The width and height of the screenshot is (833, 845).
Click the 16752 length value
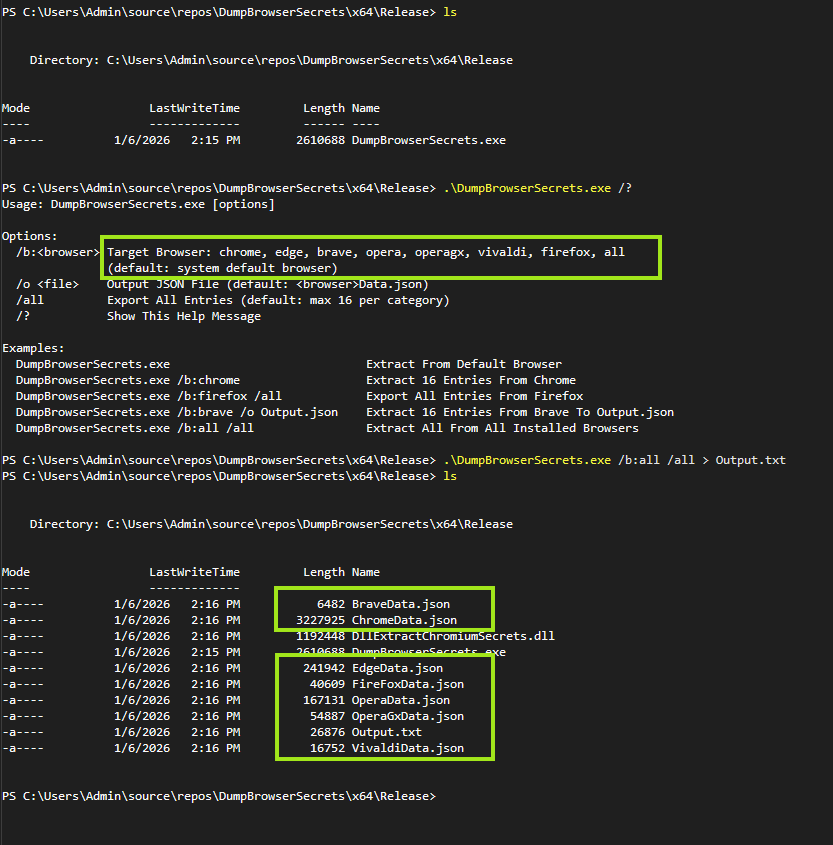pos(327,749)
